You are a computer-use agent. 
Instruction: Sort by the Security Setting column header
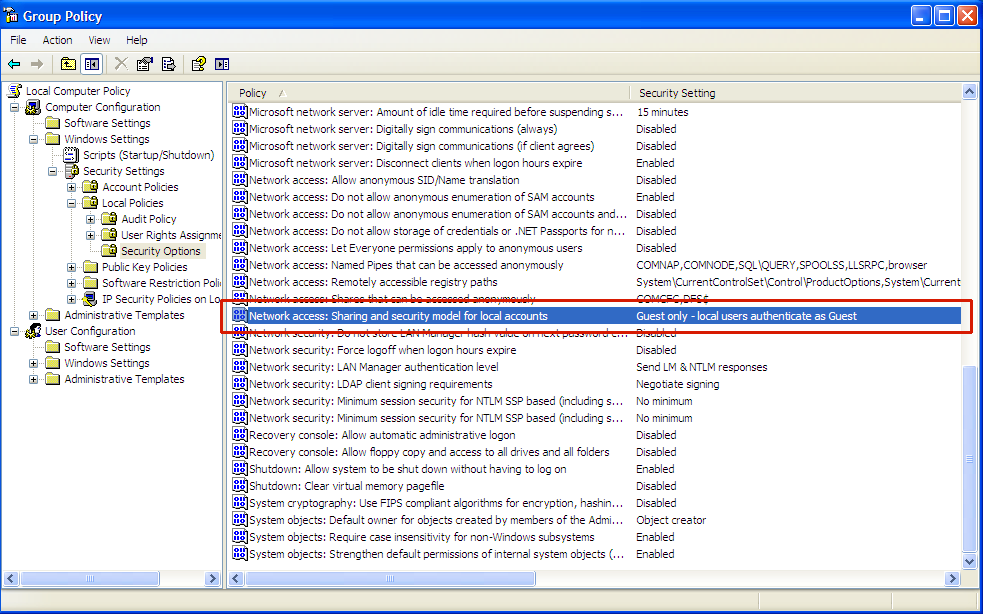click(796, 93)
